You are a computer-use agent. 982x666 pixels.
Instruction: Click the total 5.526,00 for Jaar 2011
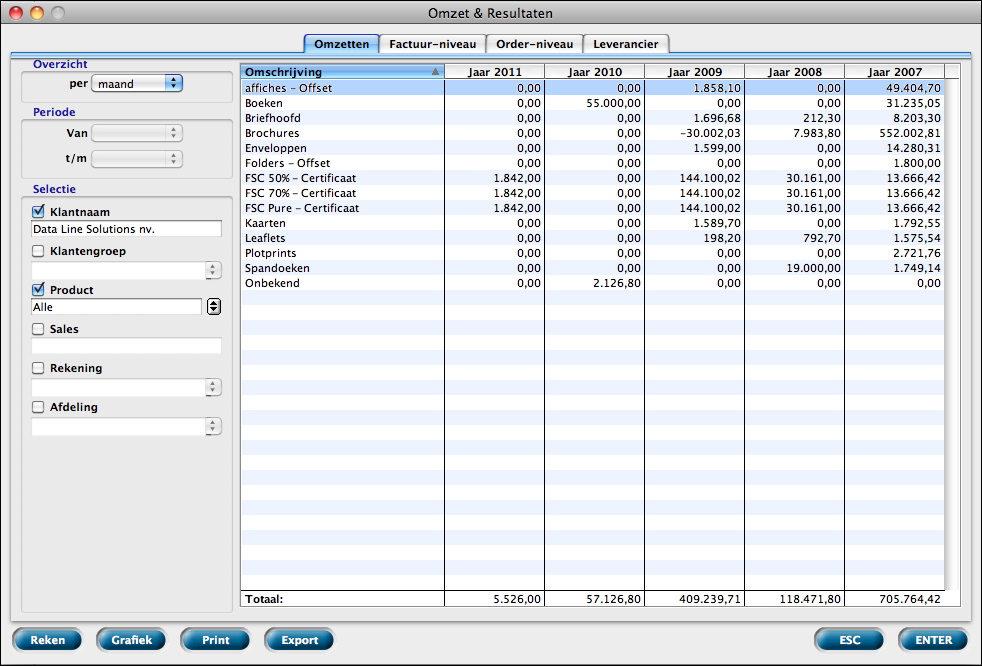click(517, 599)
